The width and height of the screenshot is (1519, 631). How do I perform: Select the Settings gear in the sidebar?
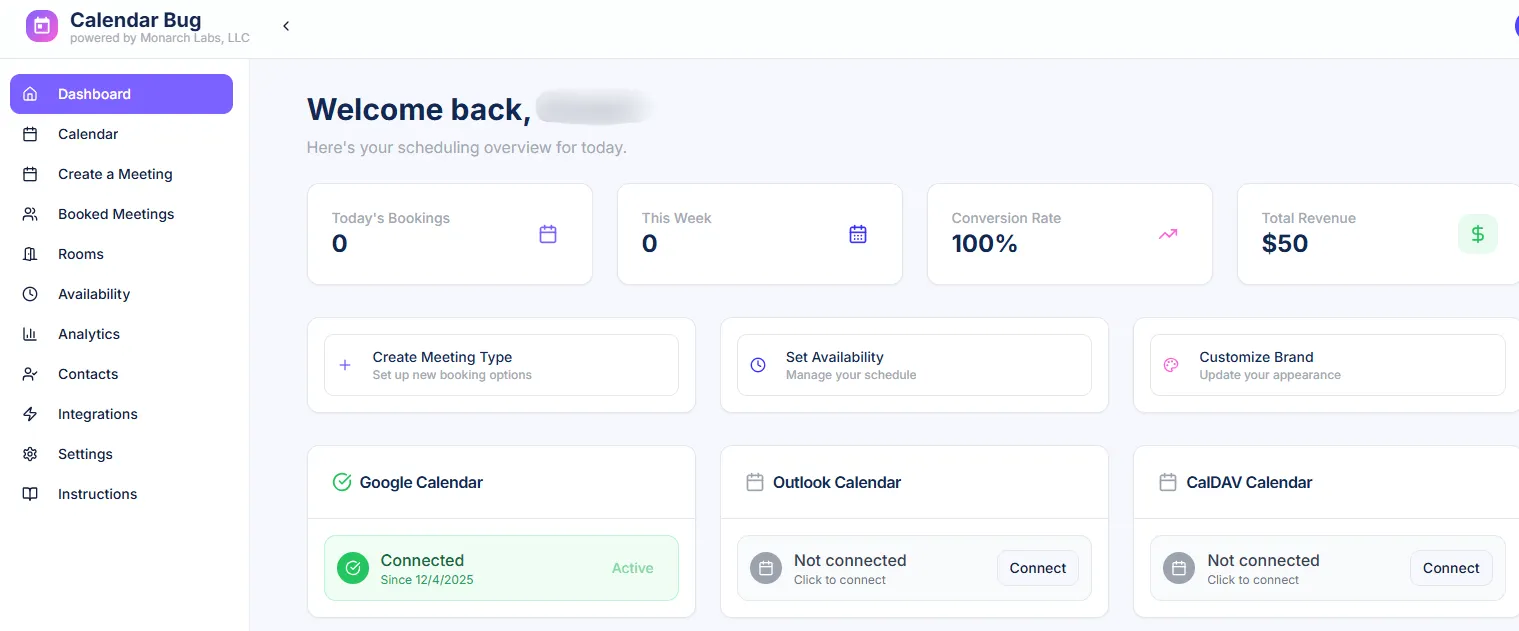(29, 453)
